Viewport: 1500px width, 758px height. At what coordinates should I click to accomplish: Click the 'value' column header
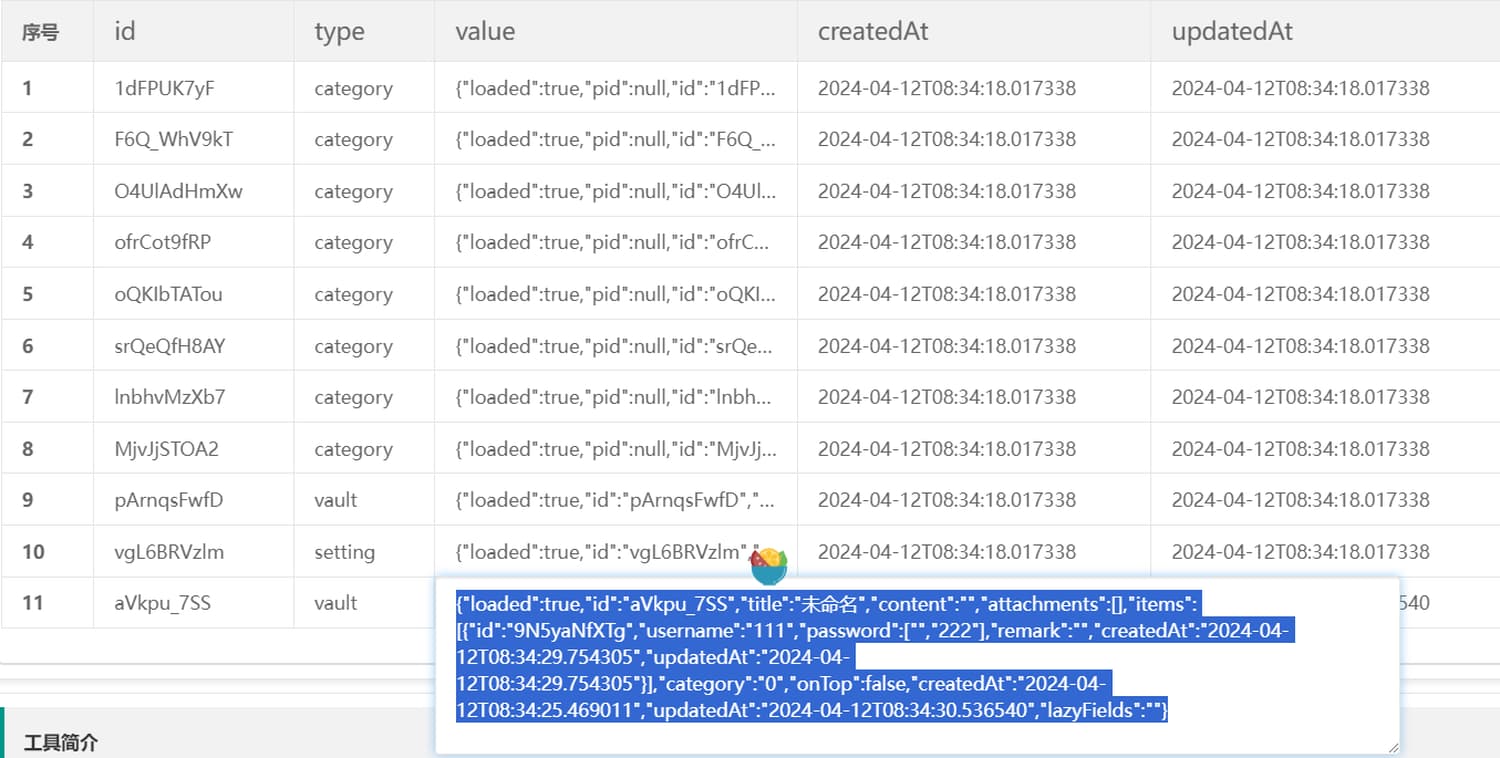485,31
